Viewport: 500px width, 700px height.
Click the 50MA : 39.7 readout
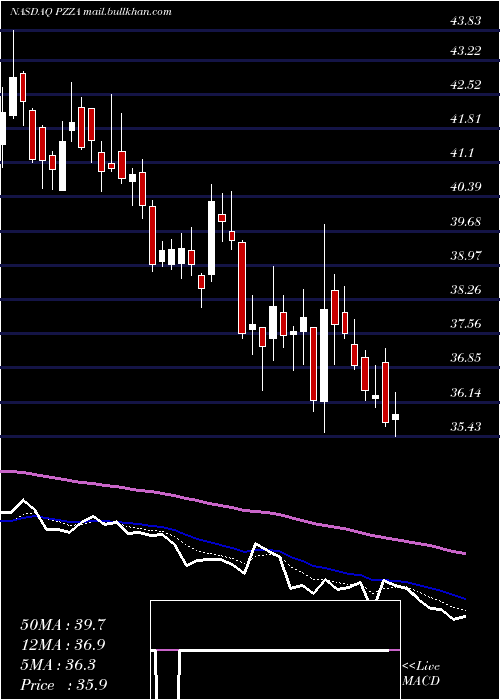tap(63, 625)
